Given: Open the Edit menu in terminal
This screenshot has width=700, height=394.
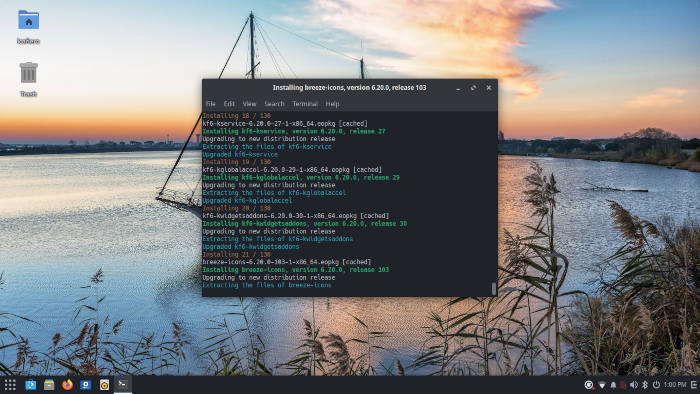Looking at the screenshot, I should 229,104.
